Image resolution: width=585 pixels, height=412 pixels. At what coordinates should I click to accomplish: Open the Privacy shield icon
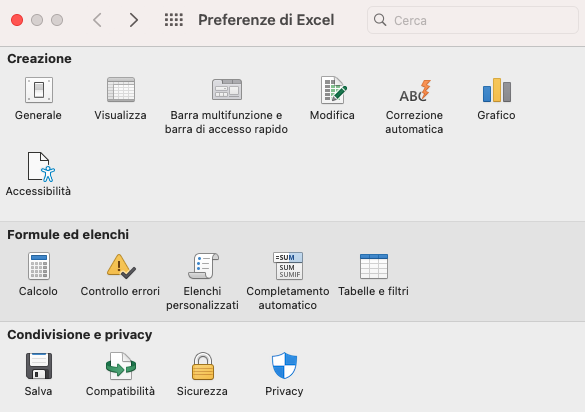click(x=284, y=366)
